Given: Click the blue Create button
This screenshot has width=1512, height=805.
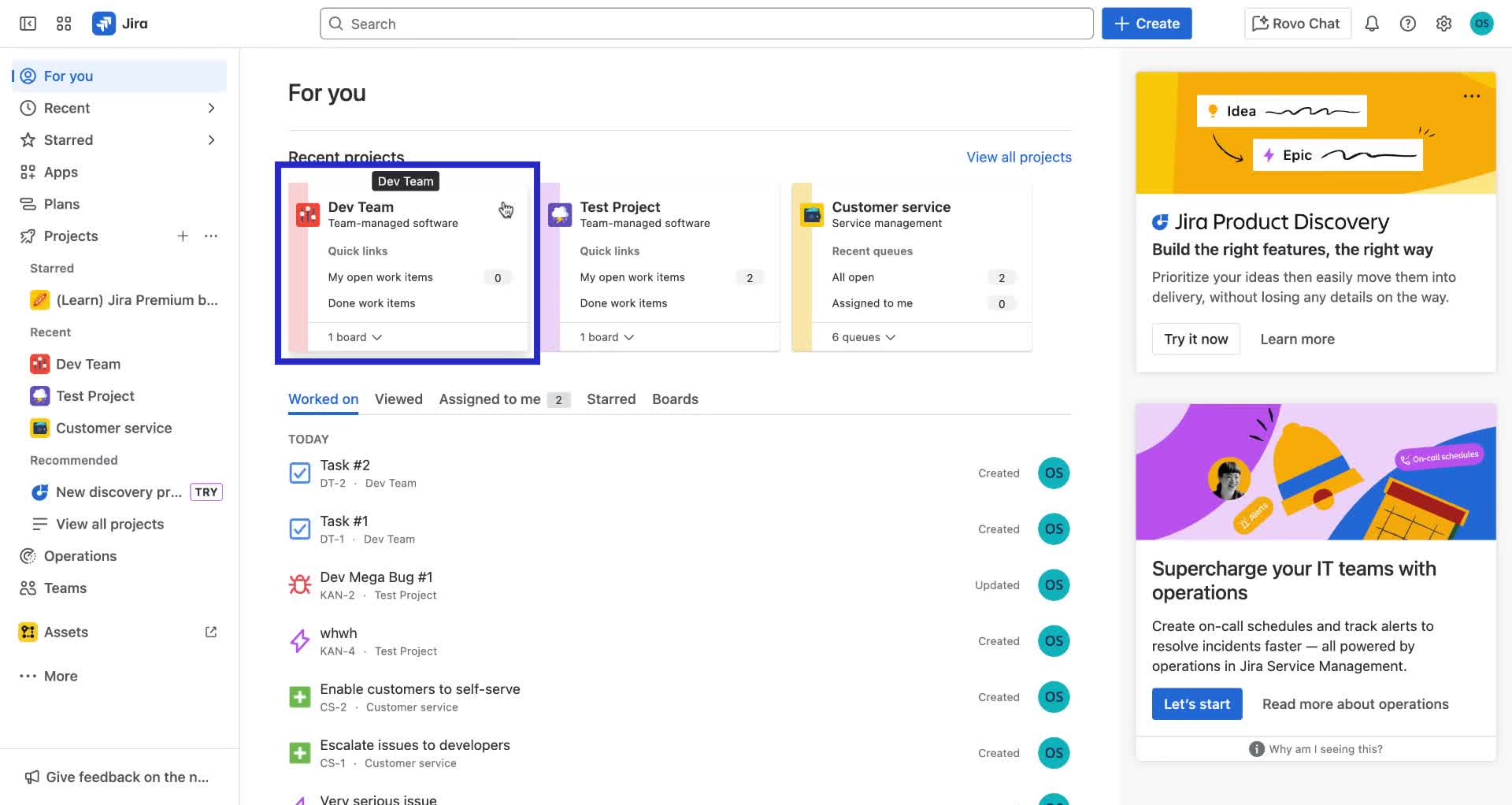Looking at the screenshot, I should [1146, 24].
